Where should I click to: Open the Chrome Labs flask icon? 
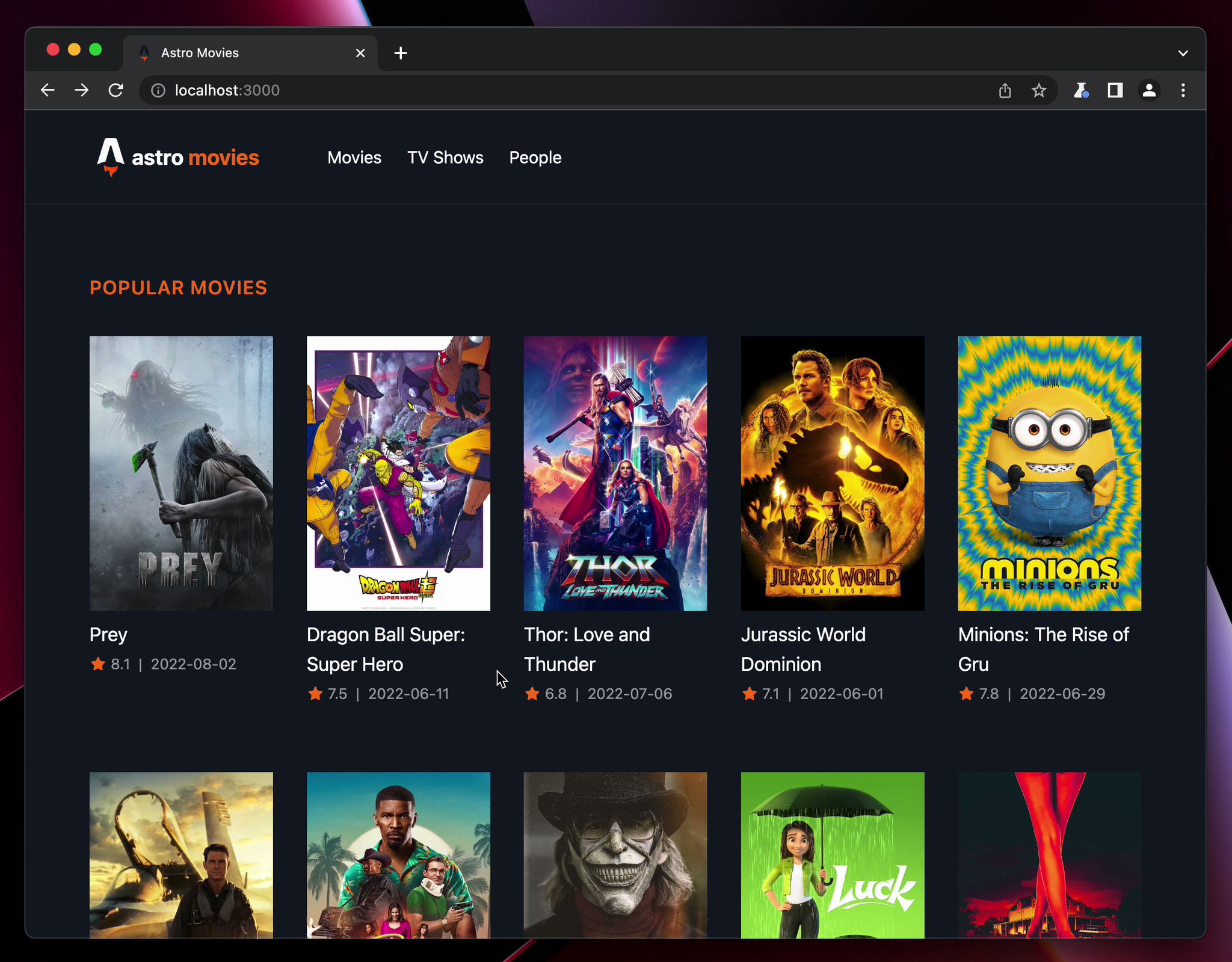pyautogui.click(x=1081, y=90)
